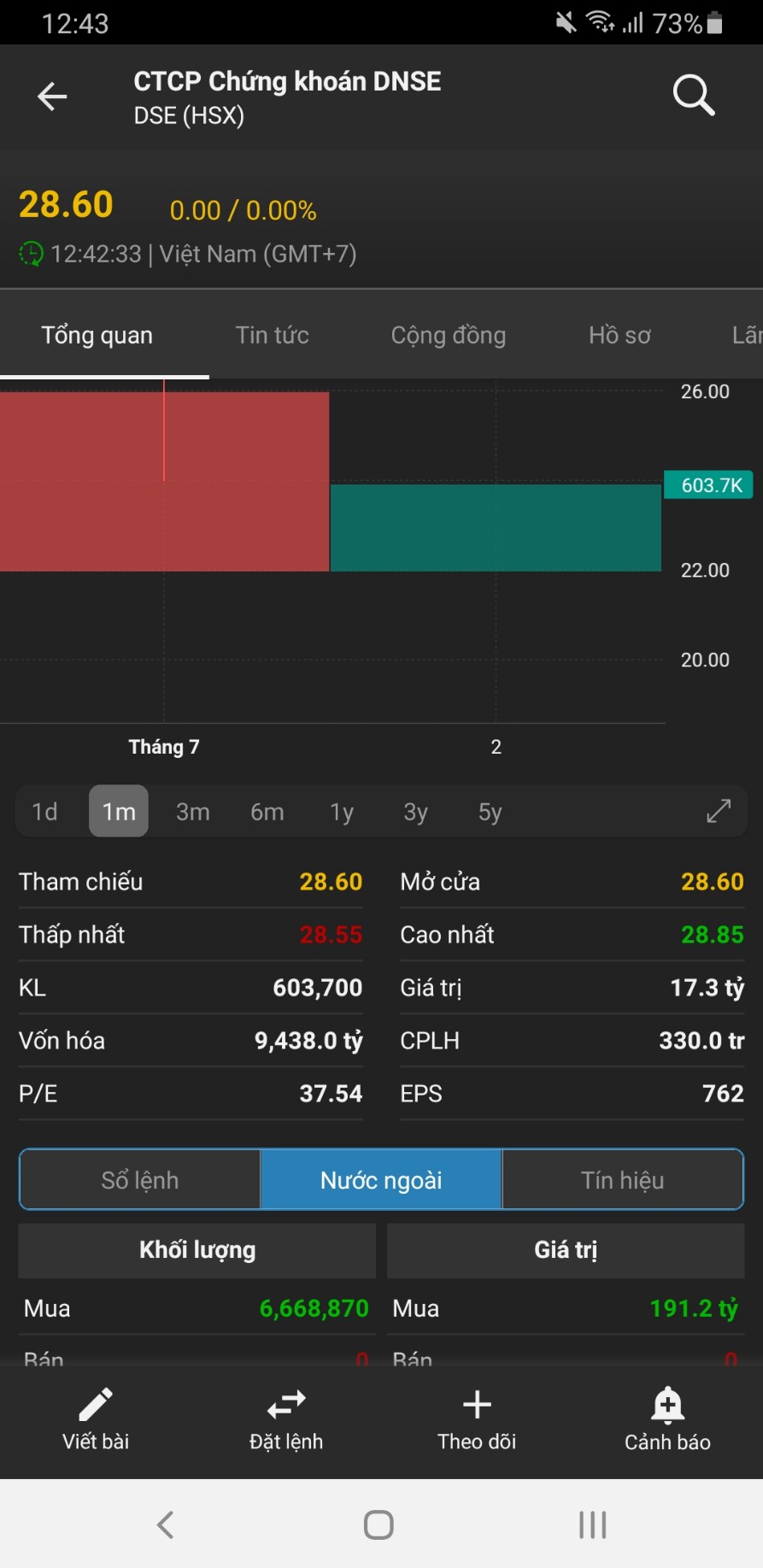This screenshot has width=763, height=1568.
Task: Open the search magnifier icon
Action: [x=693, y=95]
